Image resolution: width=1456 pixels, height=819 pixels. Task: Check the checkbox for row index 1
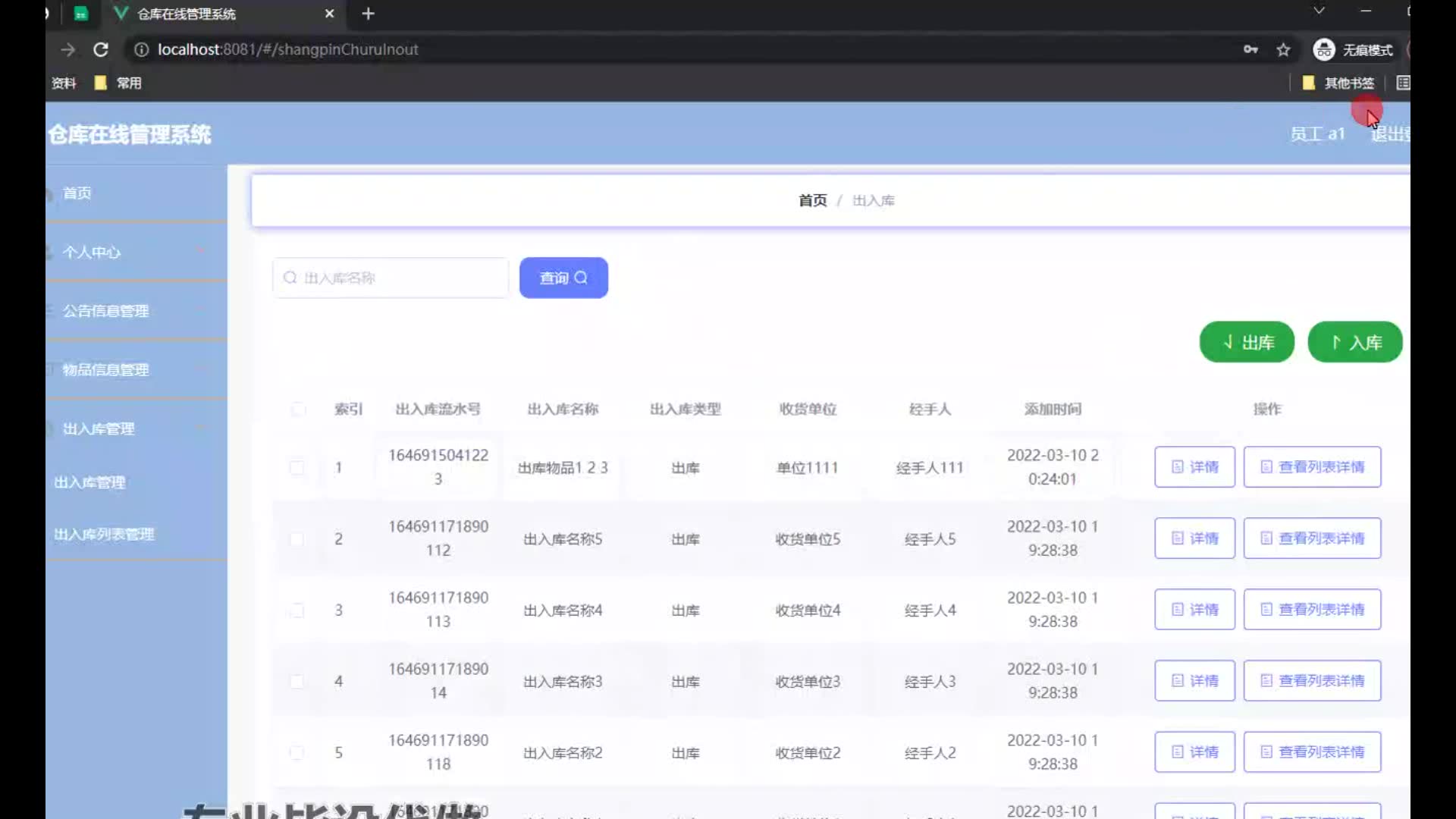pos(297,467)
